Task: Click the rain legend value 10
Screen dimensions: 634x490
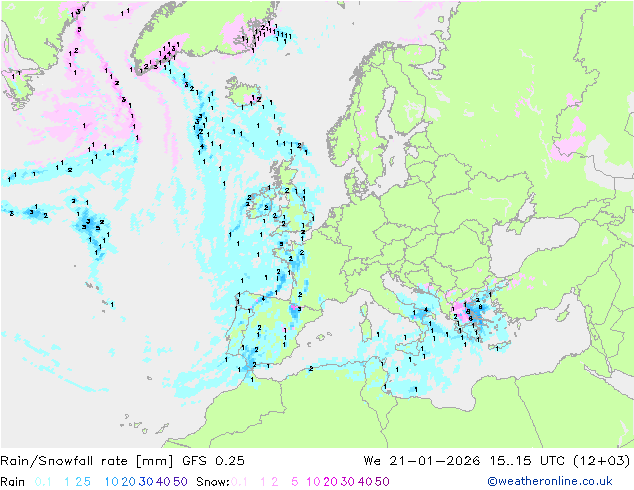Action: [x=111, y=482]
